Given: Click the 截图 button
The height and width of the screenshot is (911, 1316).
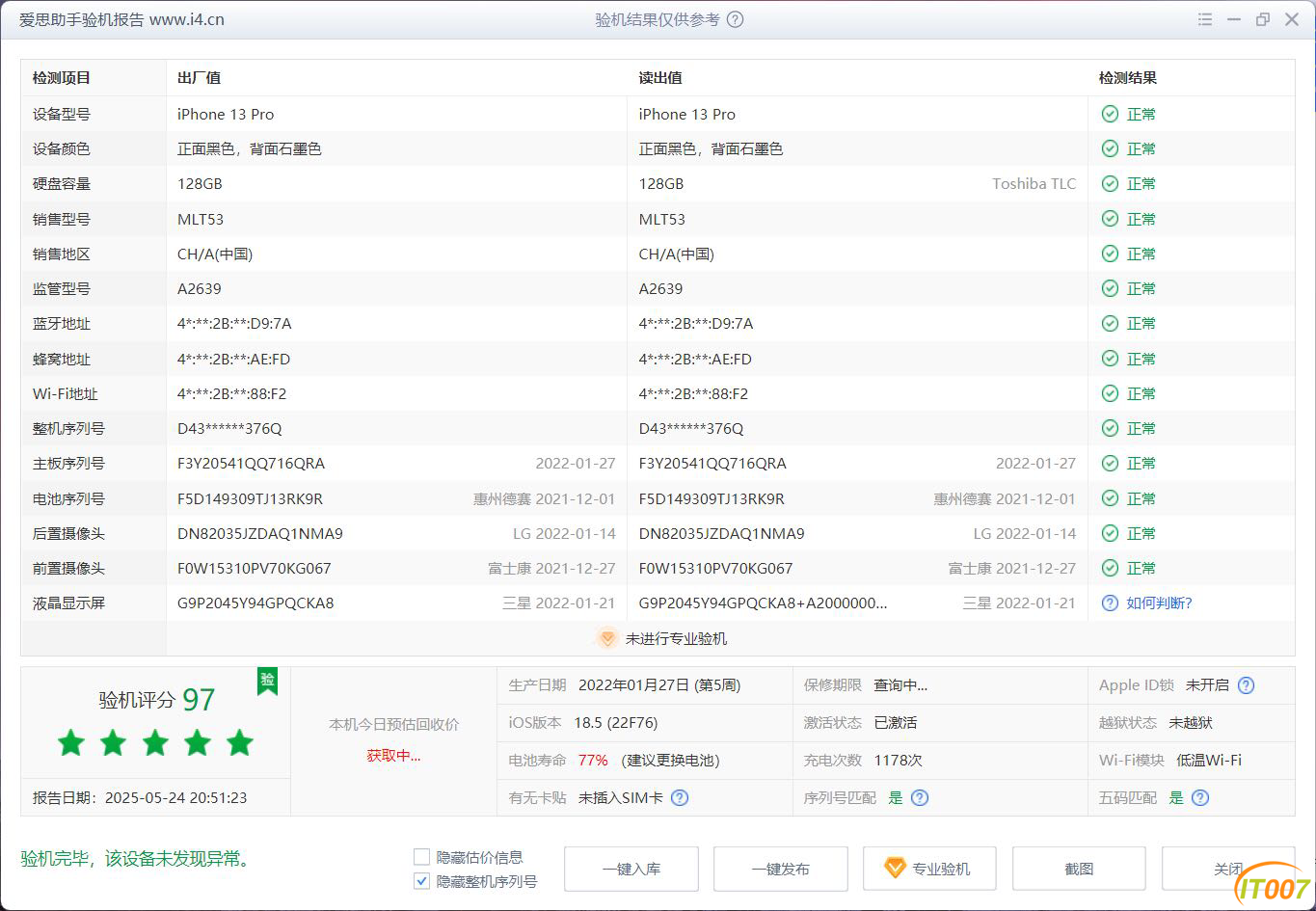Looking at the screenshot, I should point(1079,869).
